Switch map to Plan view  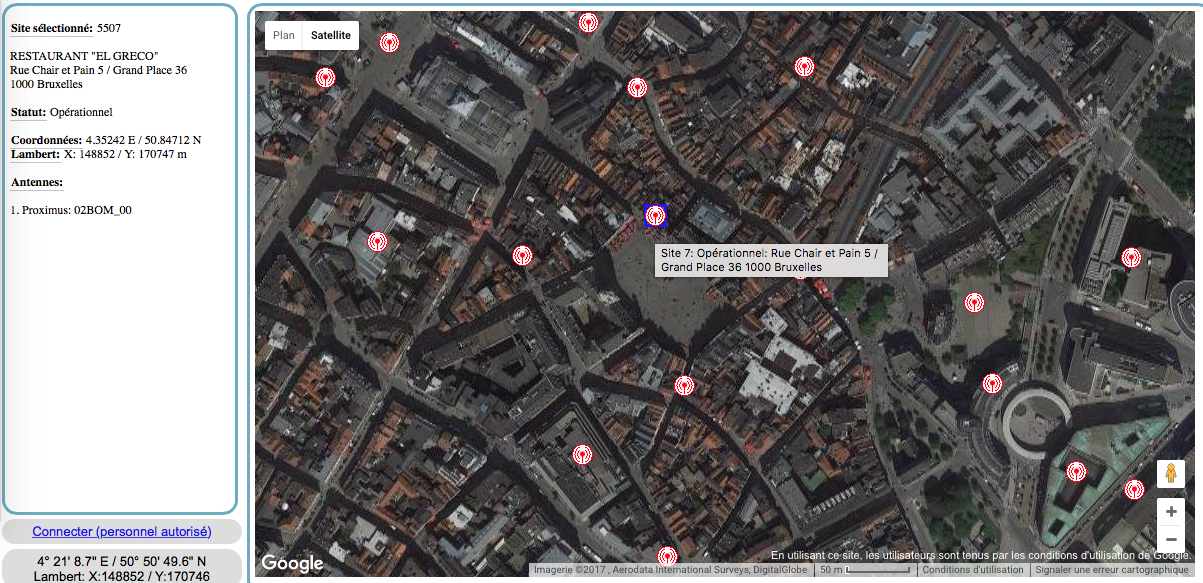[284, 35]
